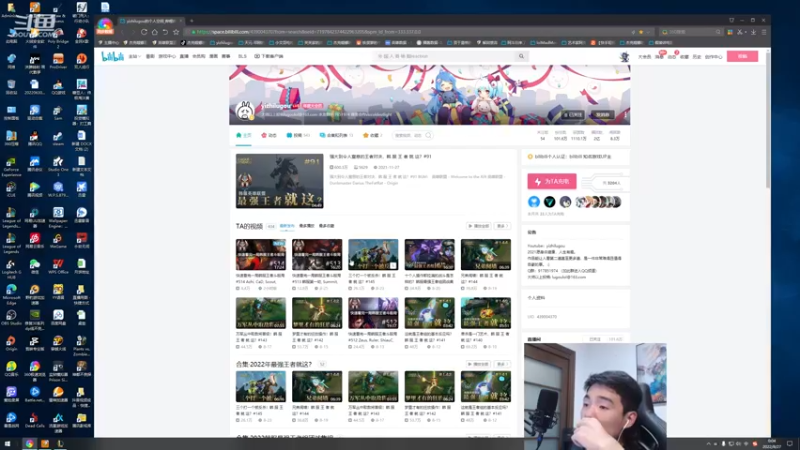Focus the channel video search box
The height and width of the screenshot is (450, 800).
coord(412,135)
